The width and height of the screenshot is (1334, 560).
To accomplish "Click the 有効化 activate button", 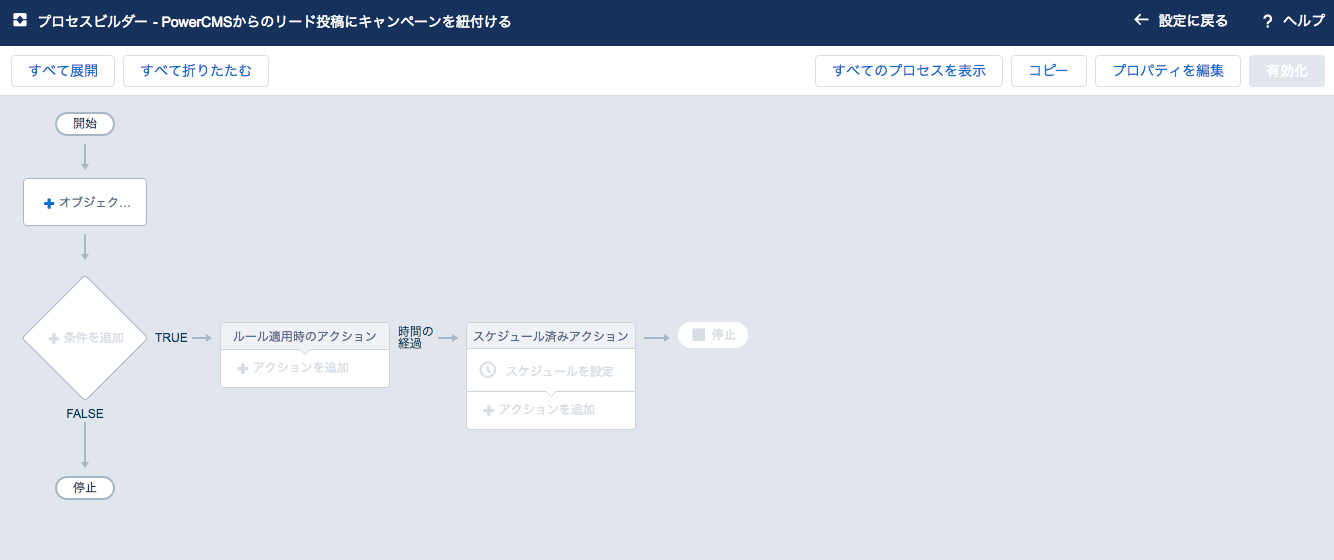I will click(x=1286, y=71).
